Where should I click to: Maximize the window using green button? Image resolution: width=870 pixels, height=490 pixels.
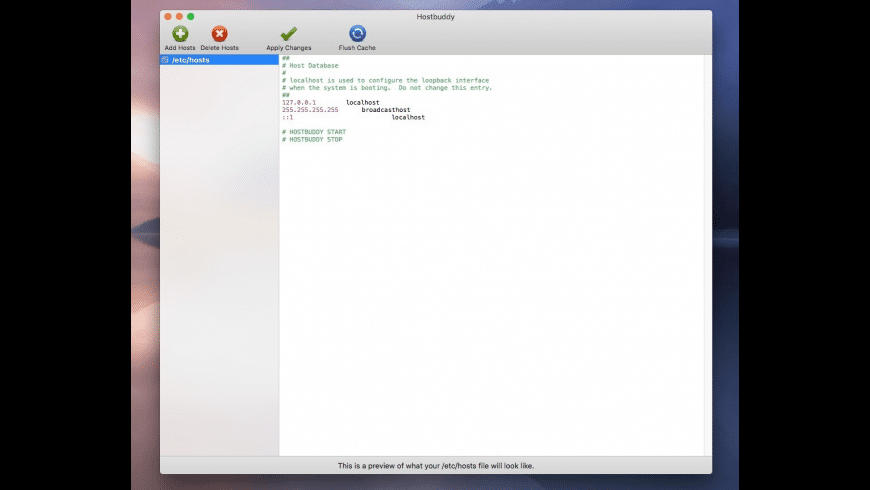pos(191,17)
